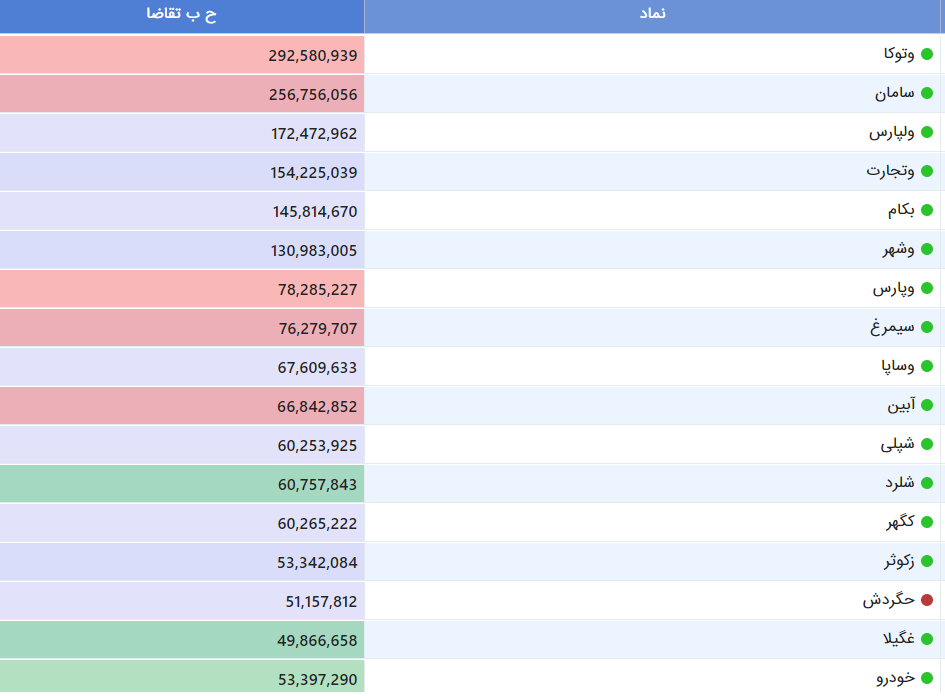The image size is (945, 696).
Task: Select the value 130,983,005
Action: 314,251
